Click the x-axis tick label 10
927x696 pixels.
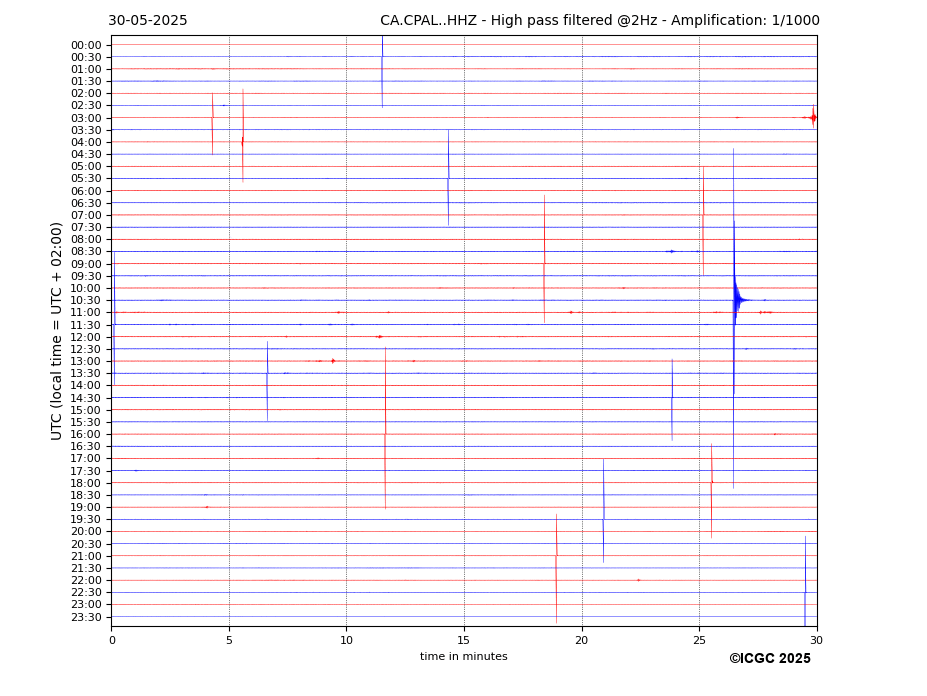coord(346,640)
